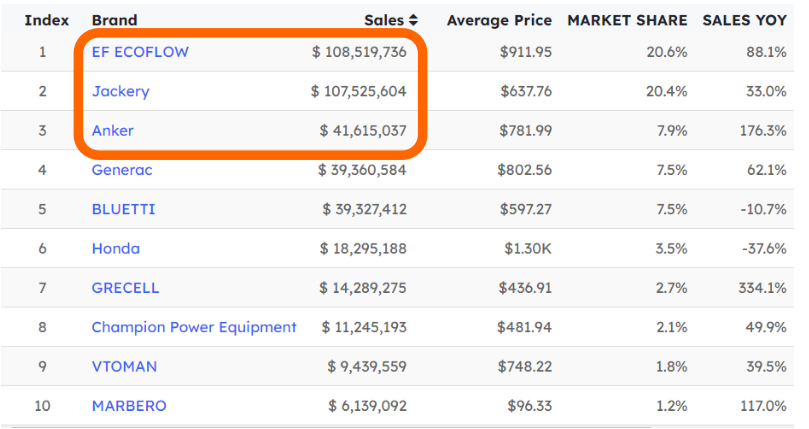Click the Average Price column header
The width and height of the screenshot is (809, 429).
[498, 20]
